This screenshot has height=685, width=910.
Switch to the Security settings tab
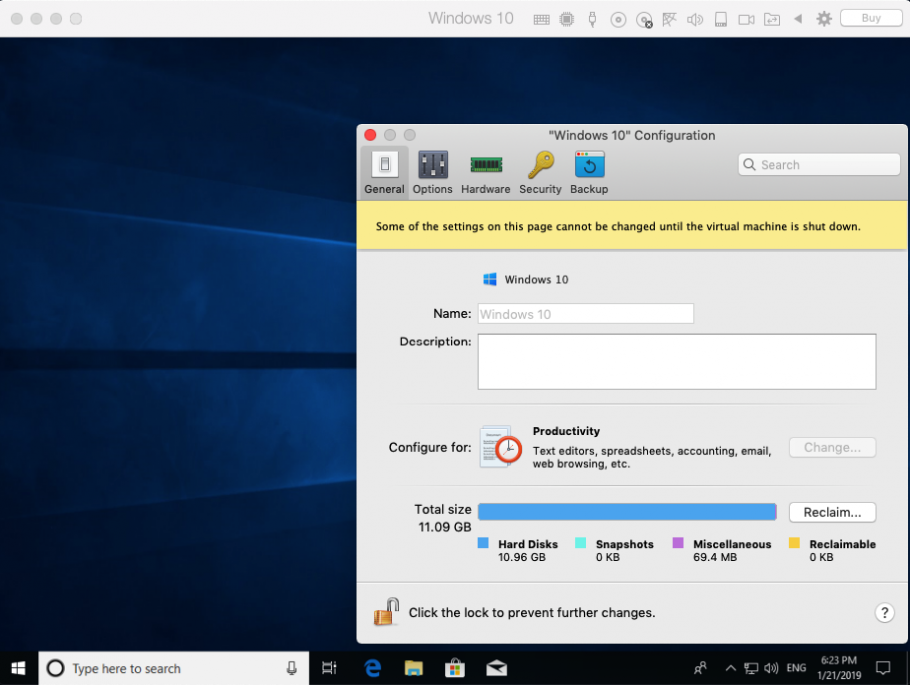pyautogui.click(x=540, y=170)
